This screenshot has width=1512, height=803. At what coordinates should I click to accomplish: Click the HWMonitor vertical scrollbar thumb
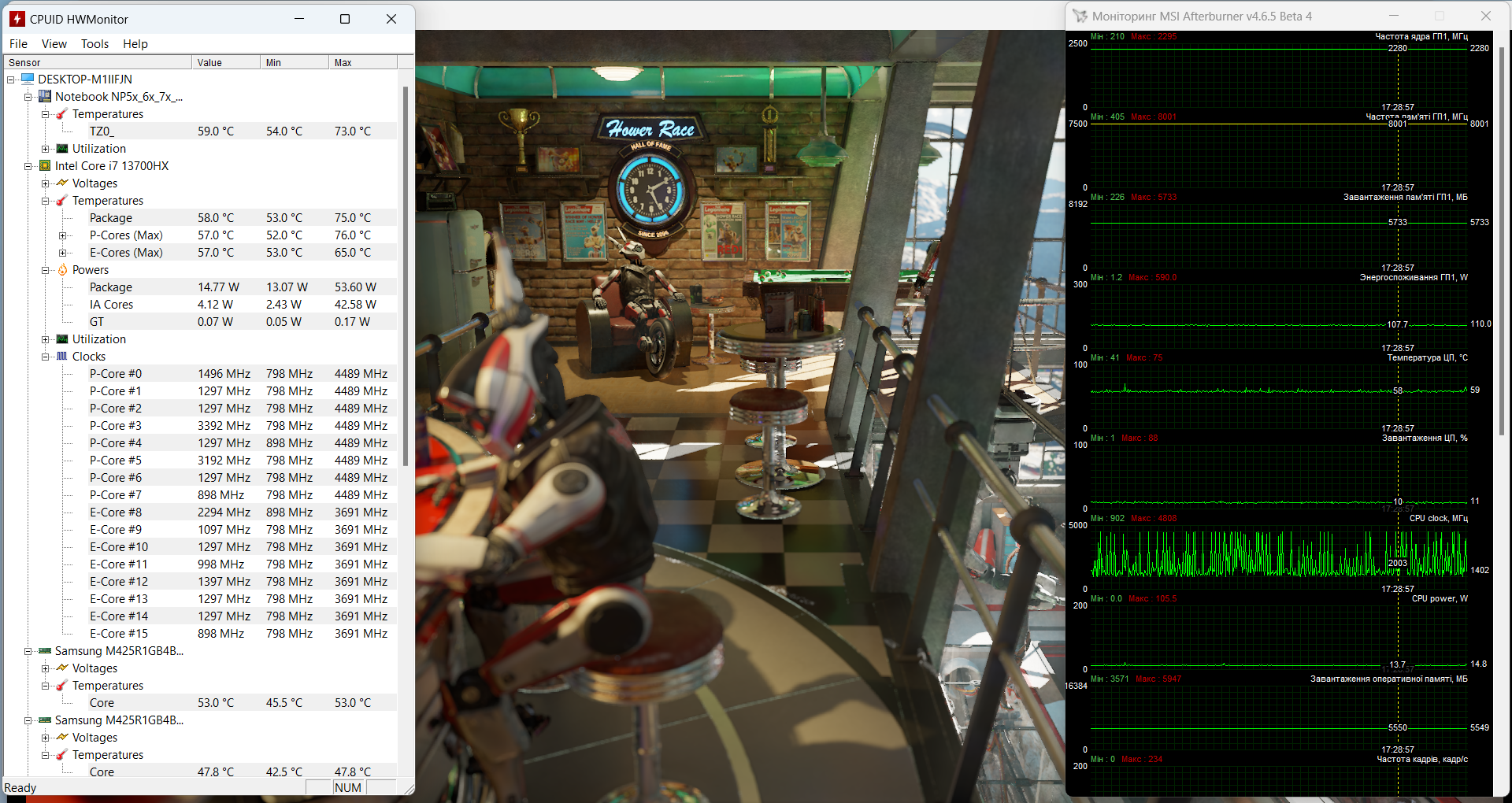point(406,275)
